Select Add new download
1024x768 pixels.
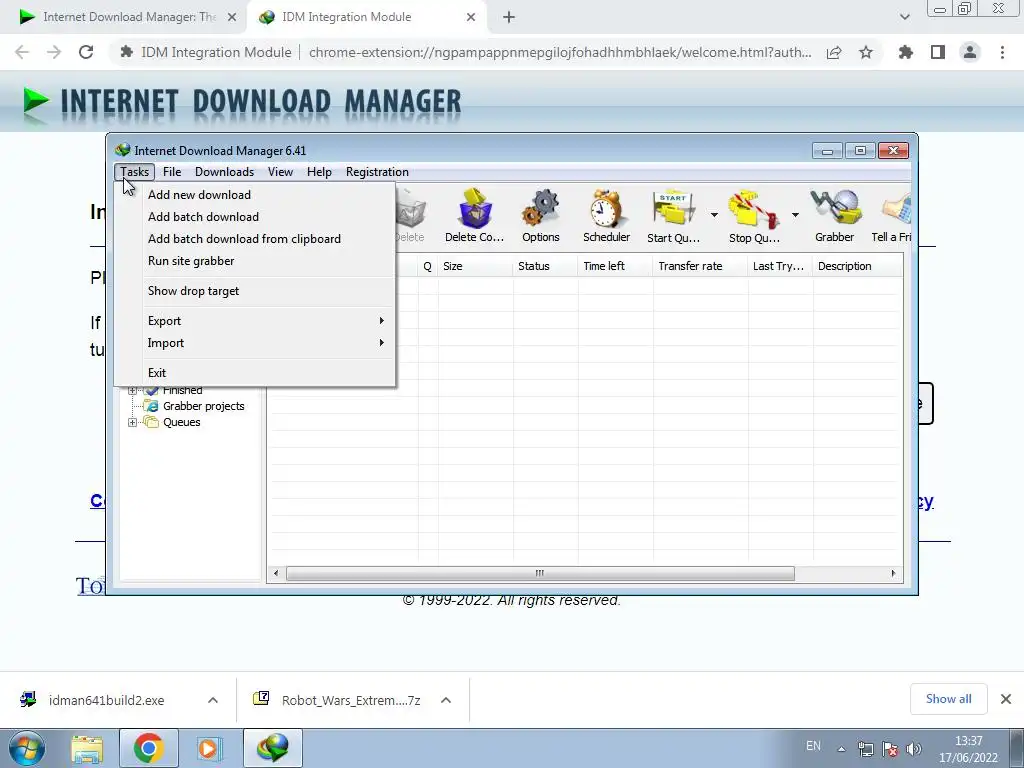point(268,195)
